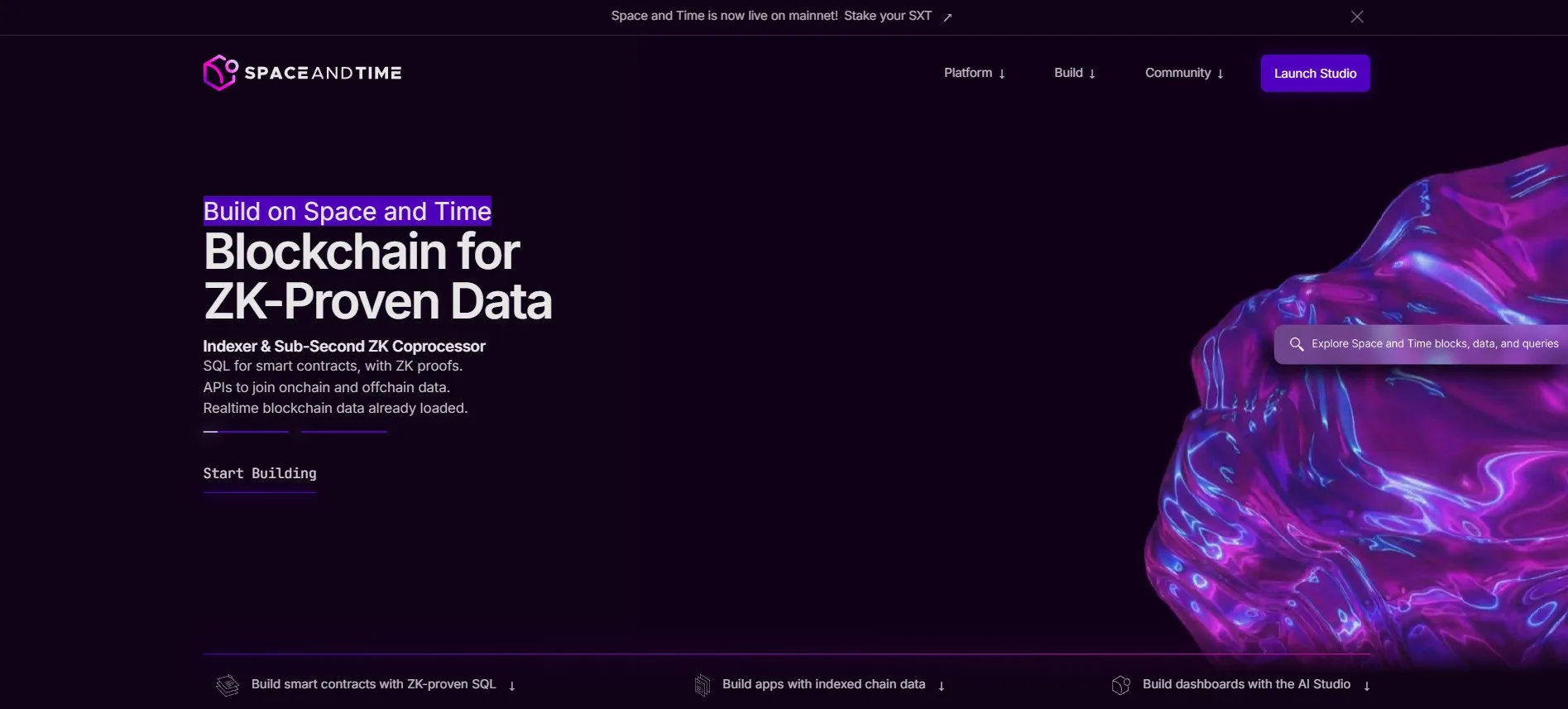Click the arrow icon beside Stake your SXT
This screenshot has width=1568, height=709.
[x=947, y=17]
